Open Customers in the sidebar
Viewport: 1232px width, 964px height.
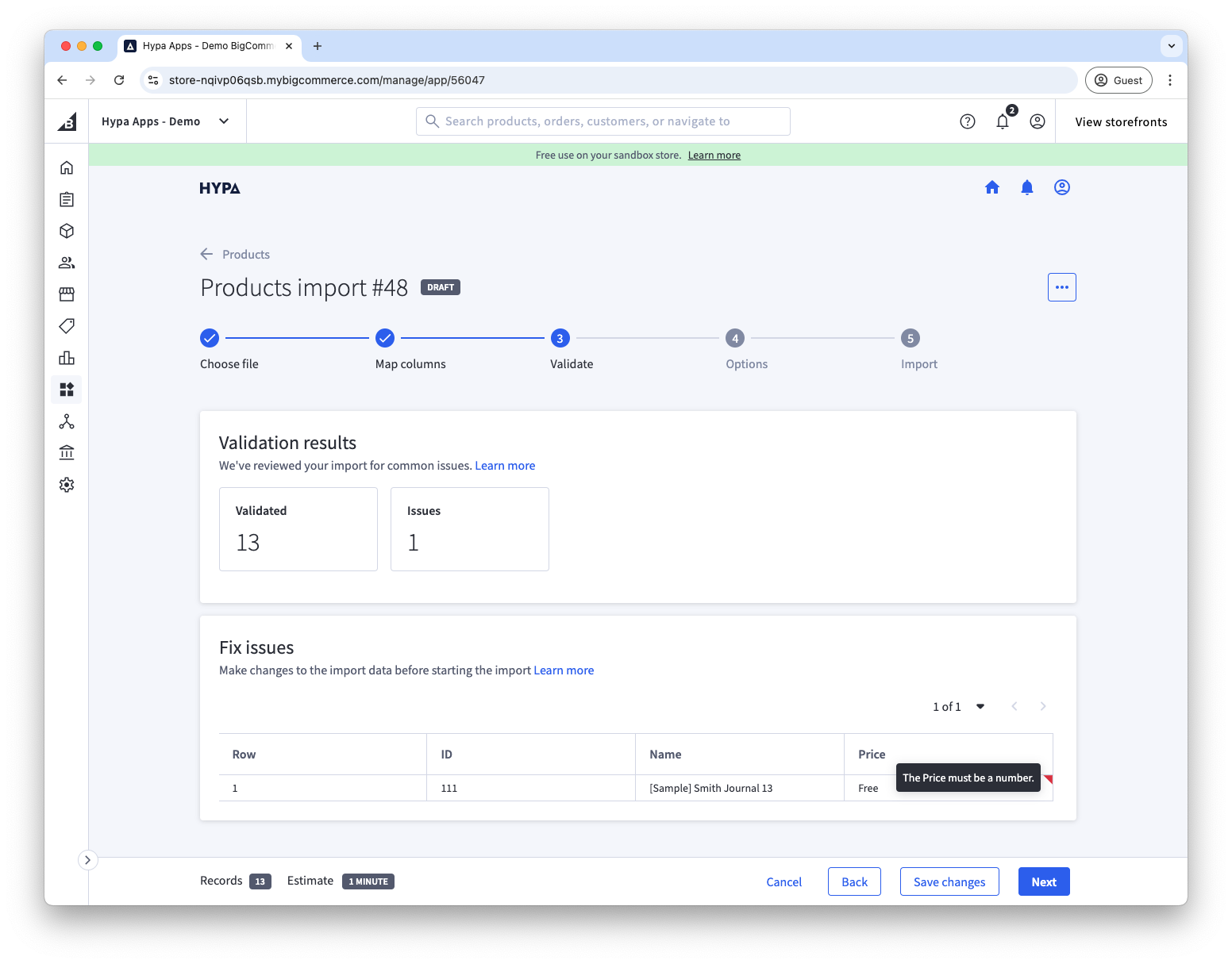click(x=67, y=263)
